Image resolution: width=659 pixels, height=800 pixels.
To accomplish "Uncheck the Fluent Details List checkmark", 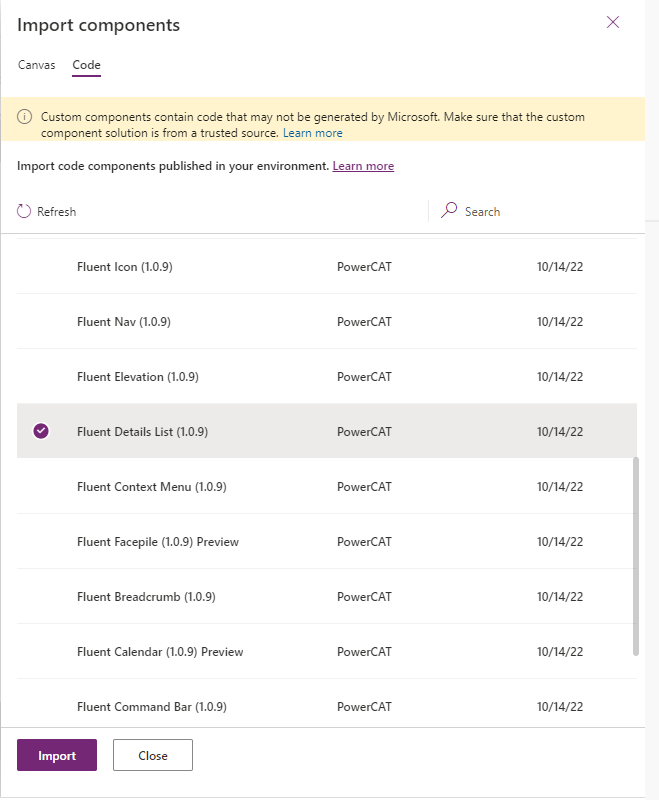I will pos(41,431).
